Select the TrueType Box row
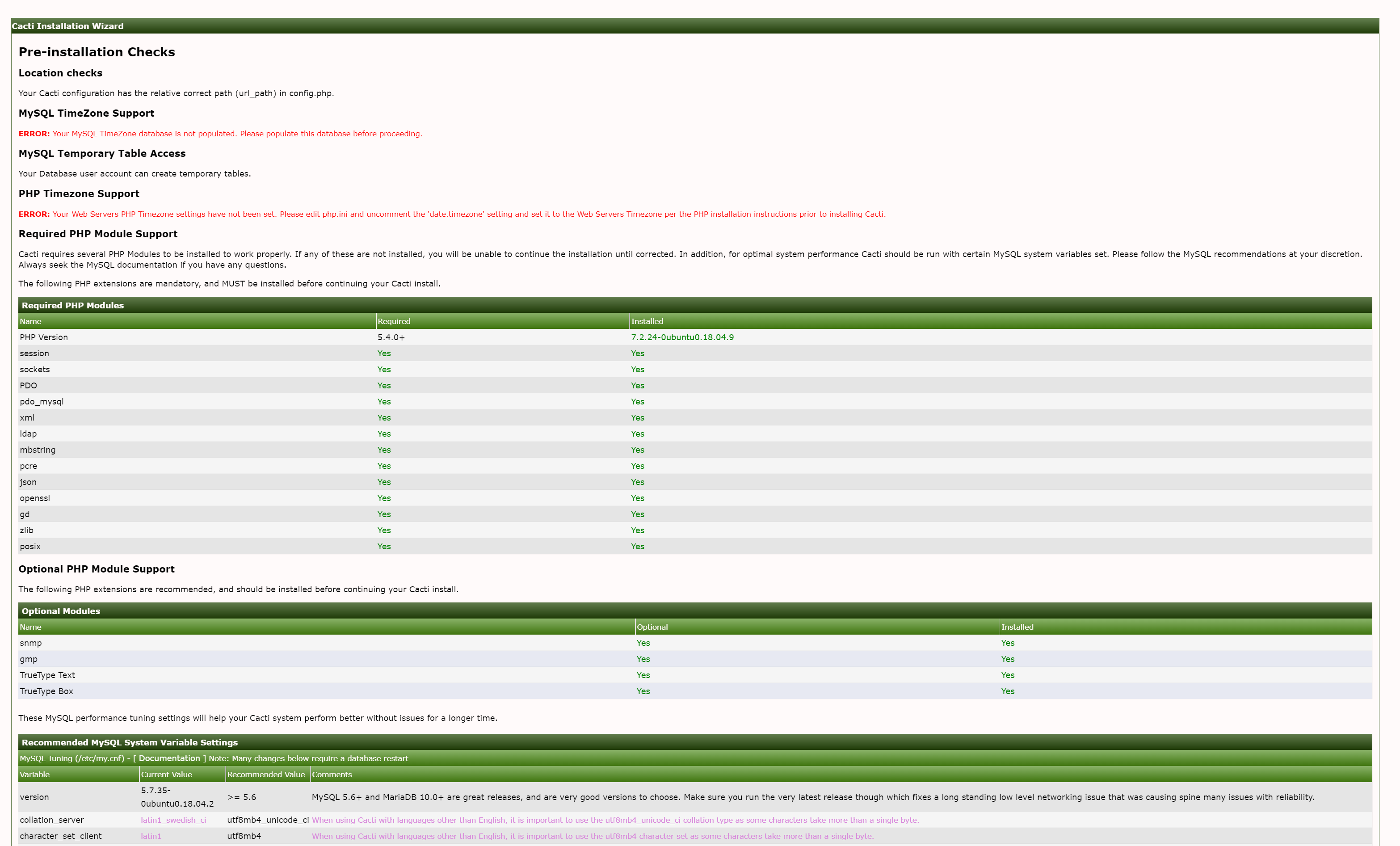 coord(46,691)
